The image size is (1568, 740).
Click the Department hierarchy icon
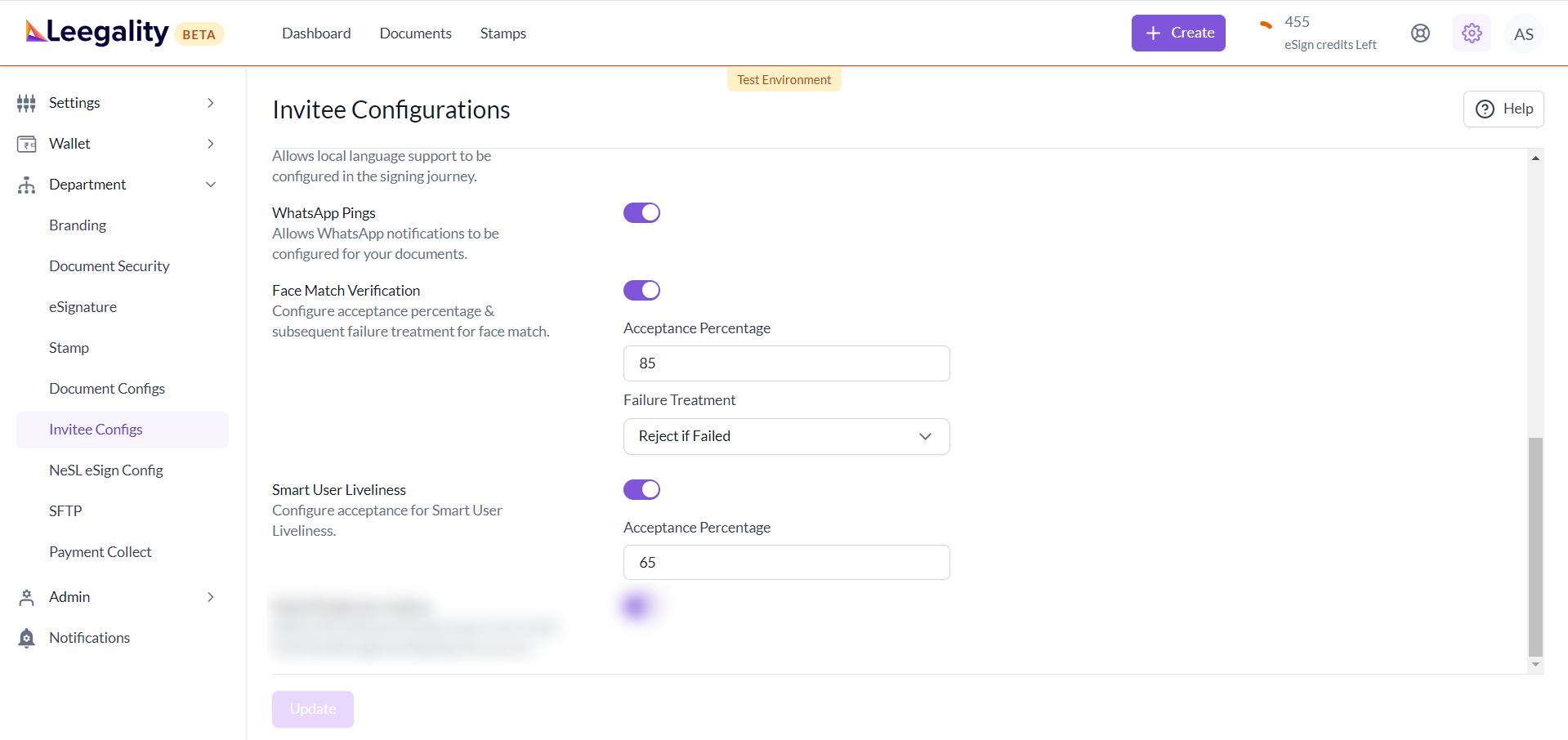coord(26,185)
